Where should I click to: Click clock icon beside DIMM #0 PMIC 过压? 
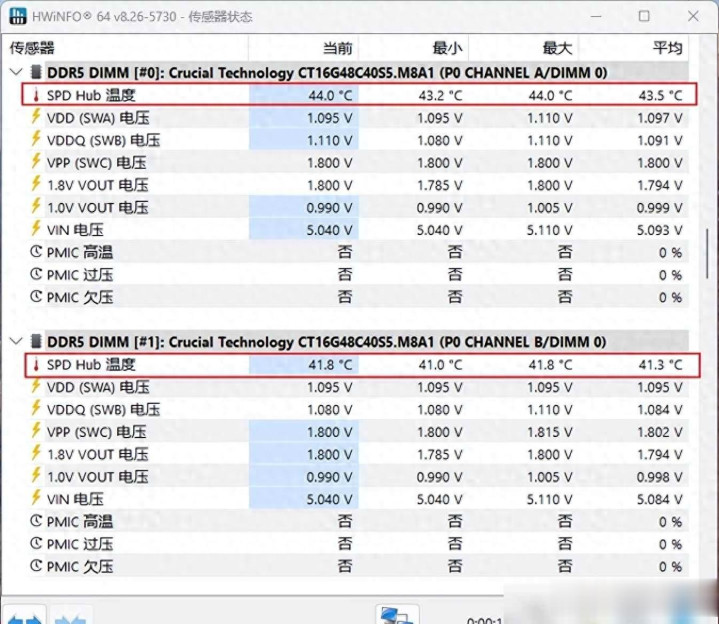(x=36, y=274)
